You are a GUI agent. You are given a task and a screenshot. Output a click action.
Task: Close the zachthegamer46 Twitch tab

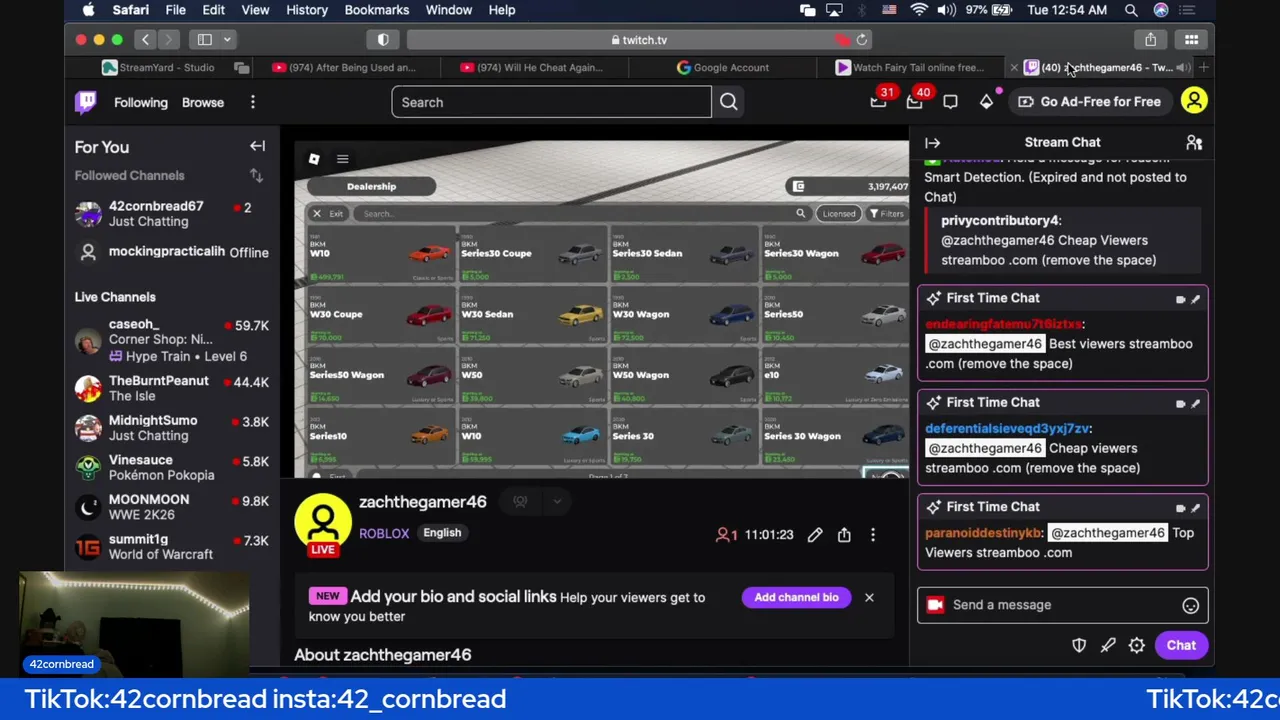pos(1014,67)
